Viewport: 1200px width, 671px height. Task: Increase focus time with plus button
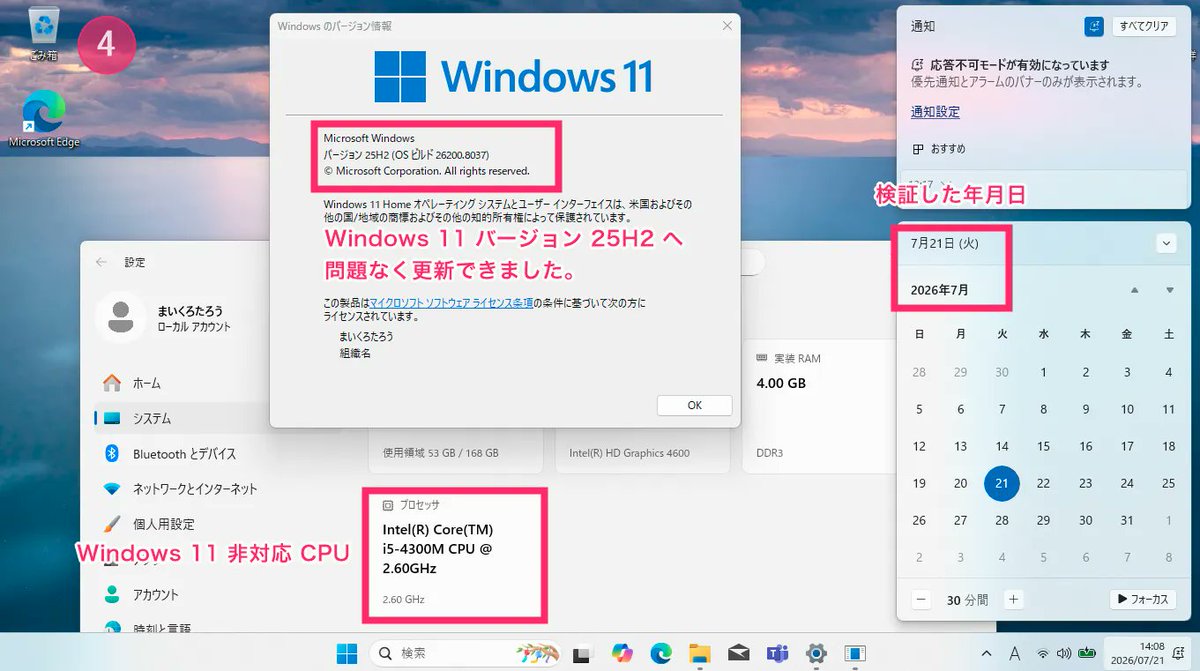pos(1013,599)
